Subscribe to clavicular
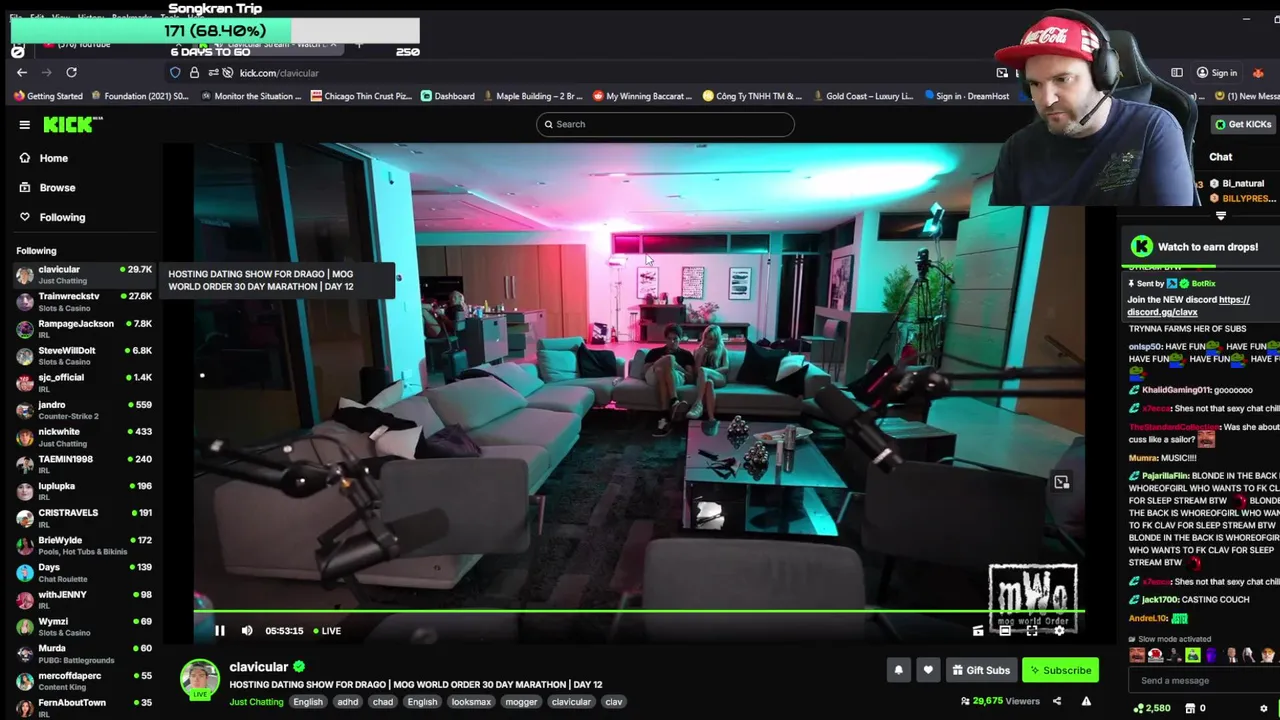This screenshot has width=1280, height=720. (1060, 670)
